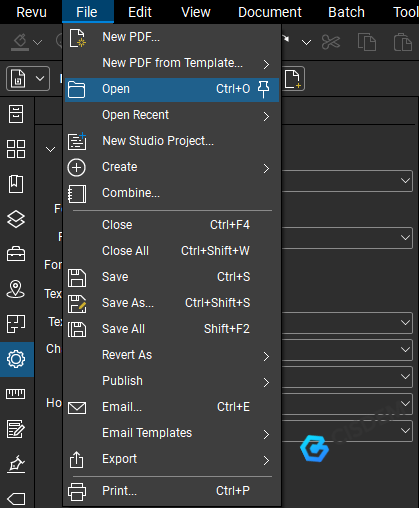The height and width of the screenshot is (508, 419).
Task: Expand the Revert As submenu
Action: [172, 355]
